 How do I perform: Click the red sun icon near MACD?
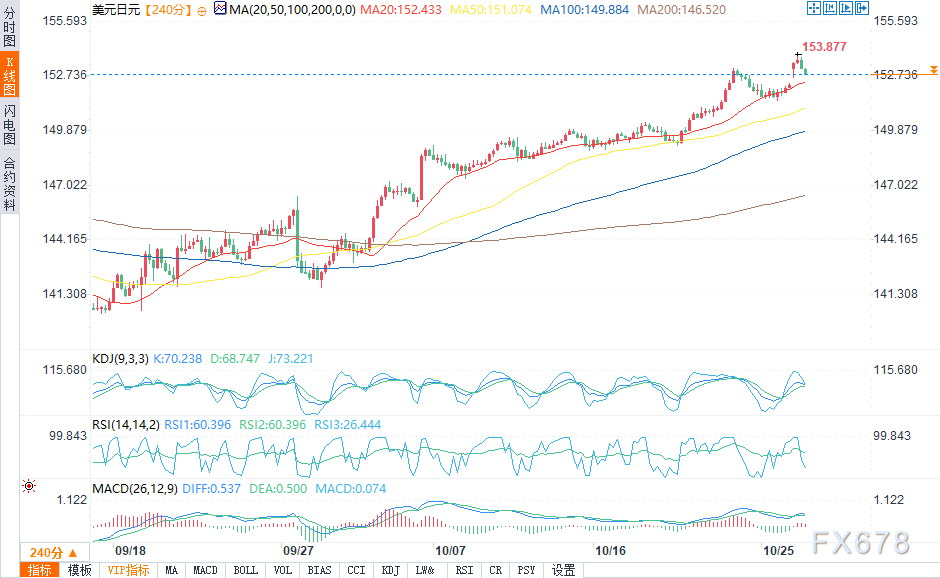coord(29,486)
